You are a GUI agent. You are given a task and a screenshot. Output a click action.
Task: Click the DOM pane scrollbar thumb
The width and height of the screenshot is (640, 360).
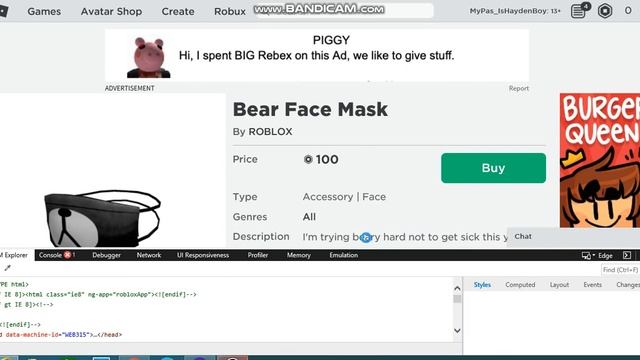(457, 299)
